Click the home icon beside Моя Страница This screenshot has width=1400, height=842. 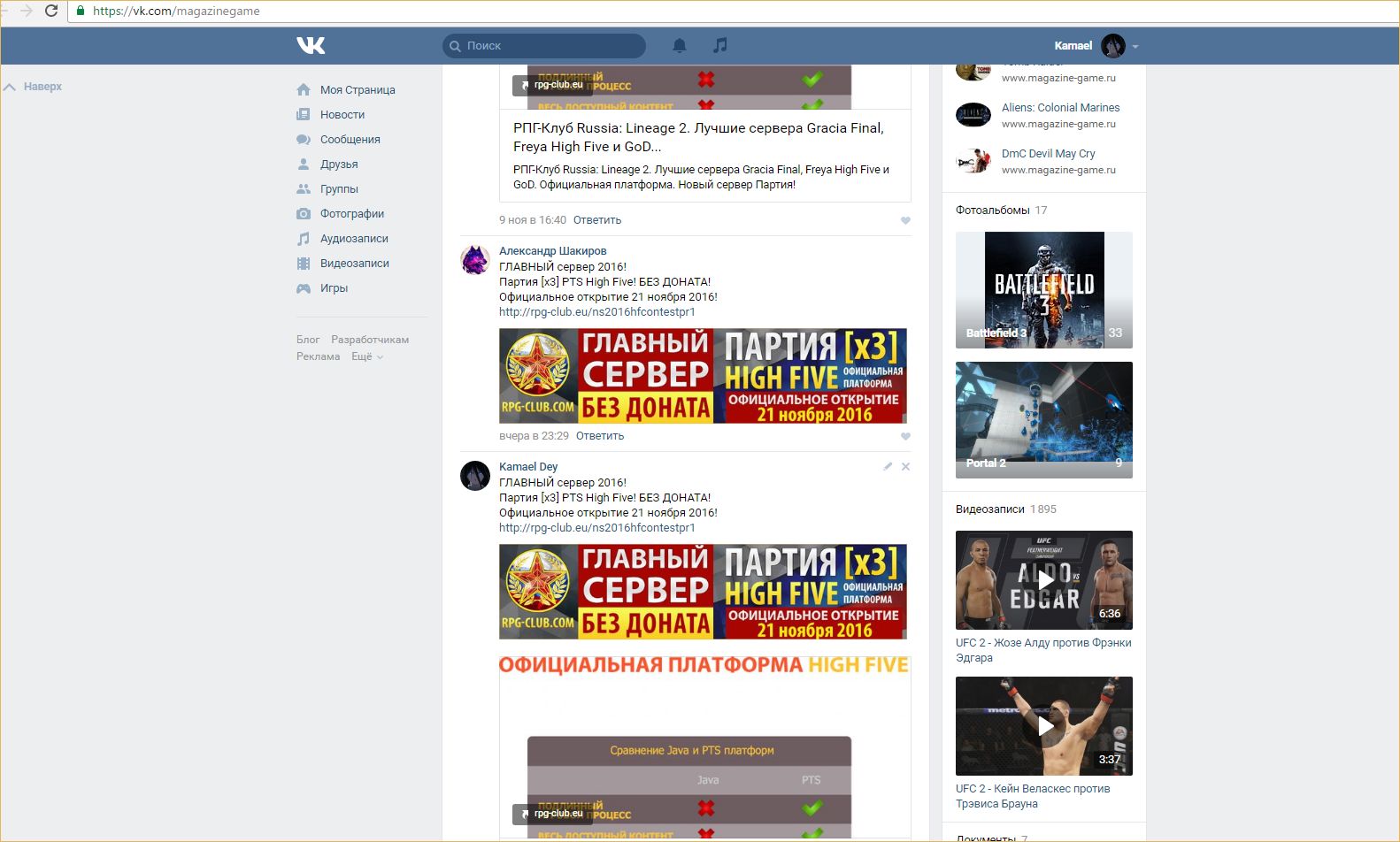[x=304, y=89]
